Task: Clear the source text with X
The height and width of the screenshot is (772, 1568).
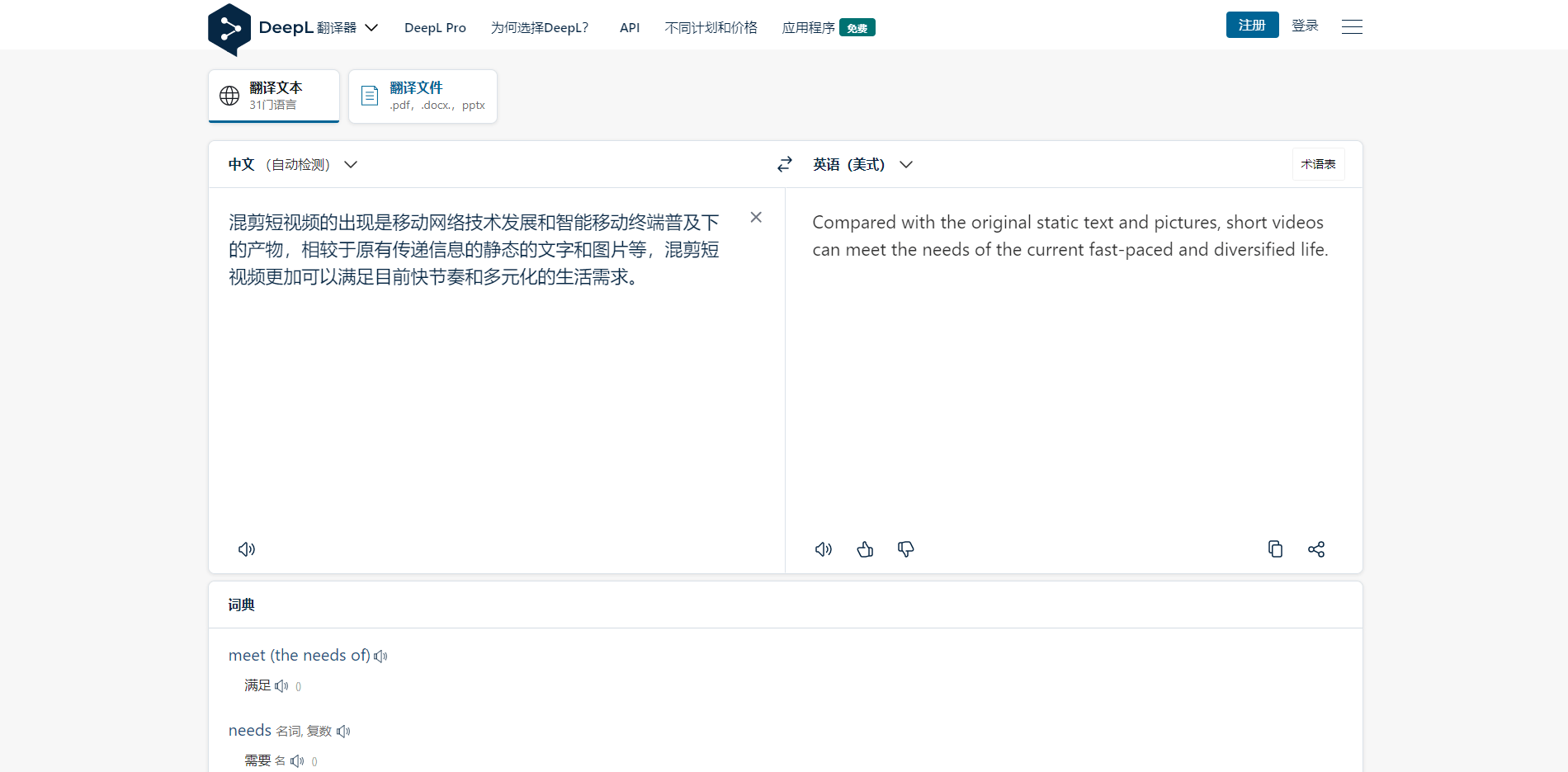Action: (x=756, y=218)
